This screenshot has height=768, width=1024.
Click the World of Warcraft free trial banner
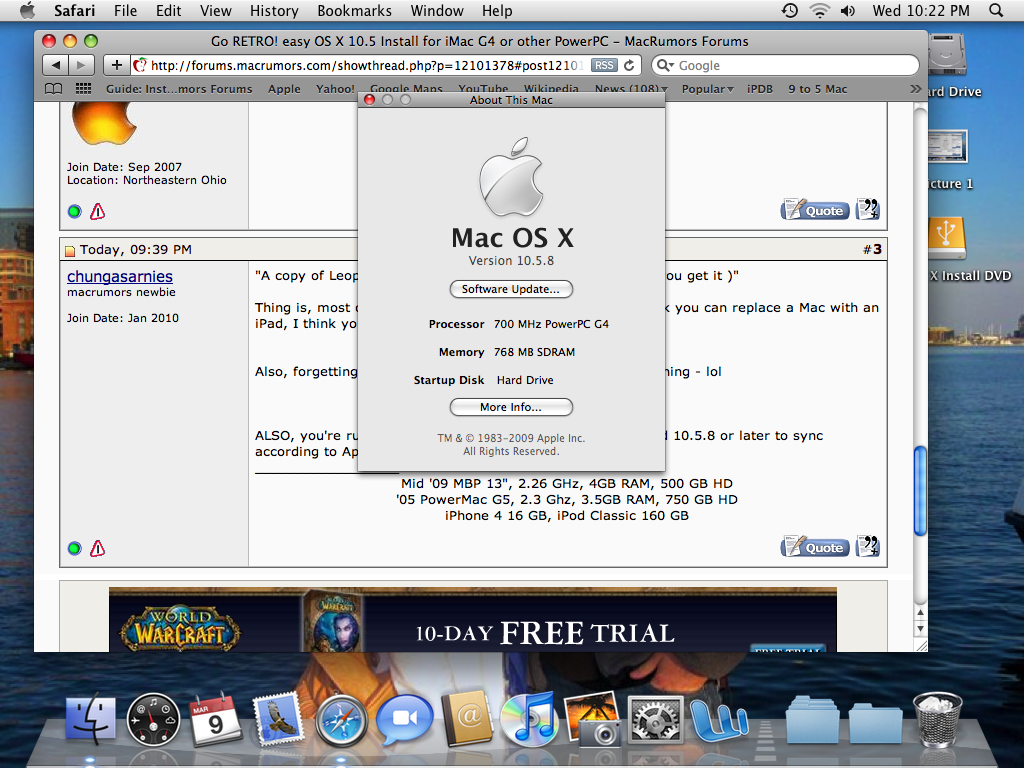tap(472, 620)
